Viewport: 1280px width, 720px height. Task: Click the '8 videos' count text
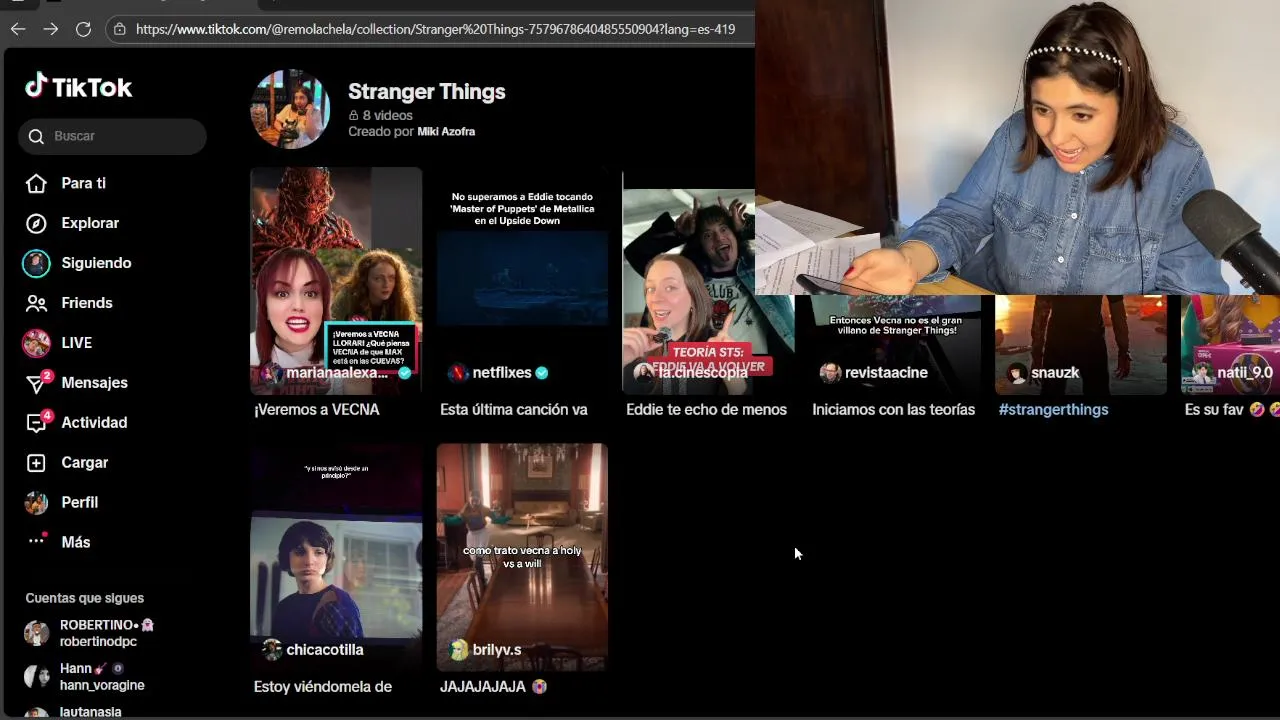pos(387,116)
